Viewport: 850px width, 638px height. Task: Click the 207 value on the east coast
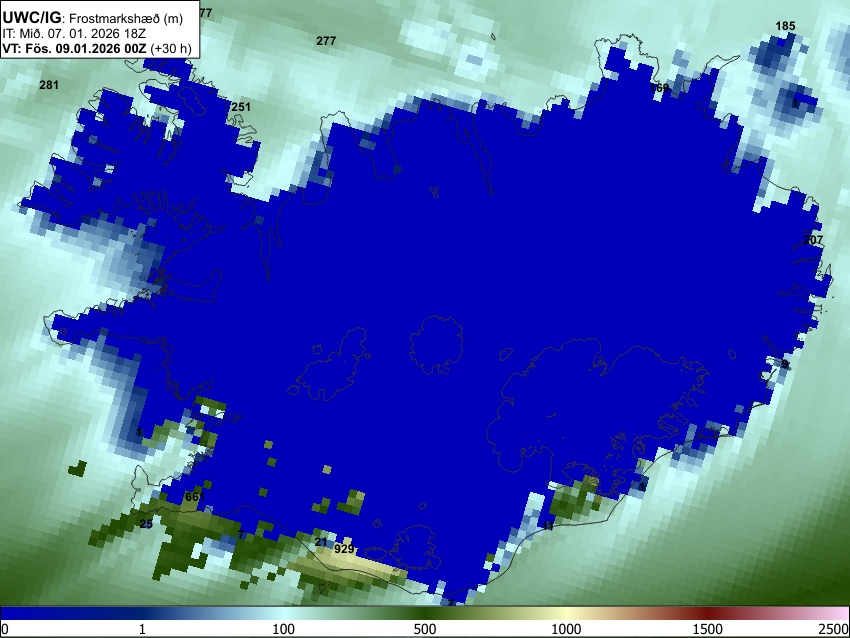(x=813, y=240)
